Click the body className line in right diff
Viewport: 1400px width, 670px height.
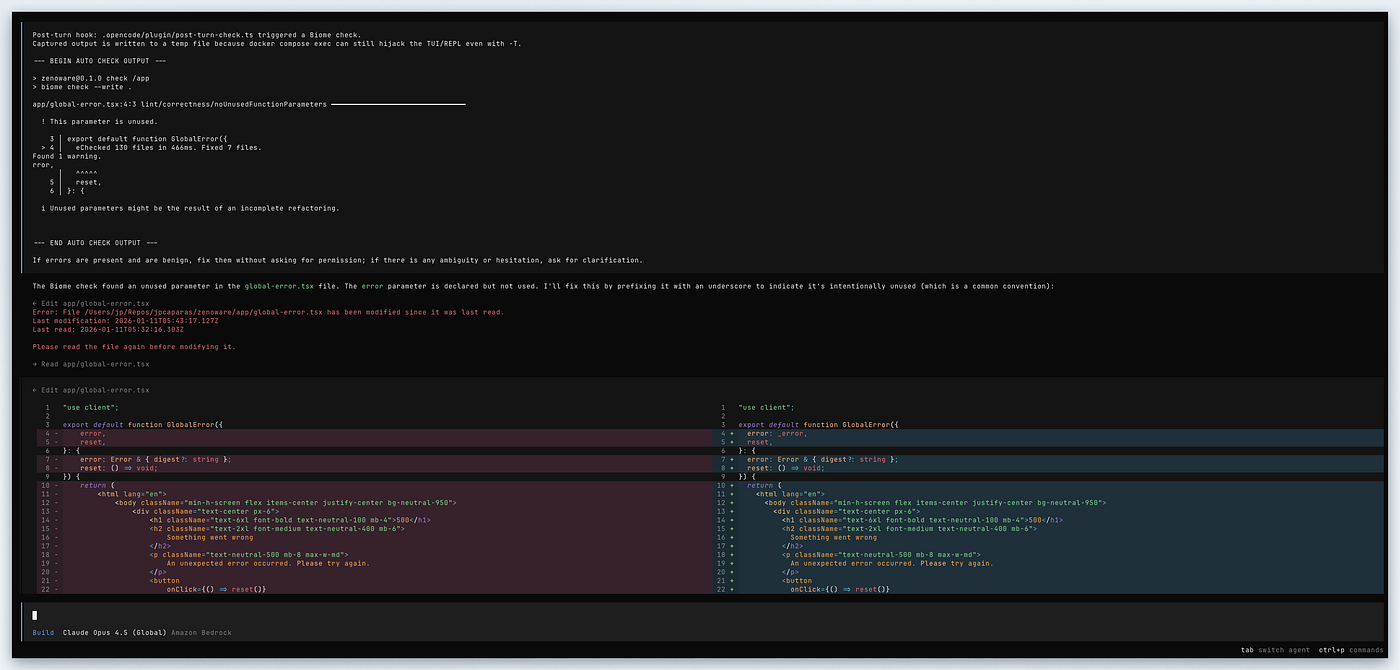click(935, 503)
